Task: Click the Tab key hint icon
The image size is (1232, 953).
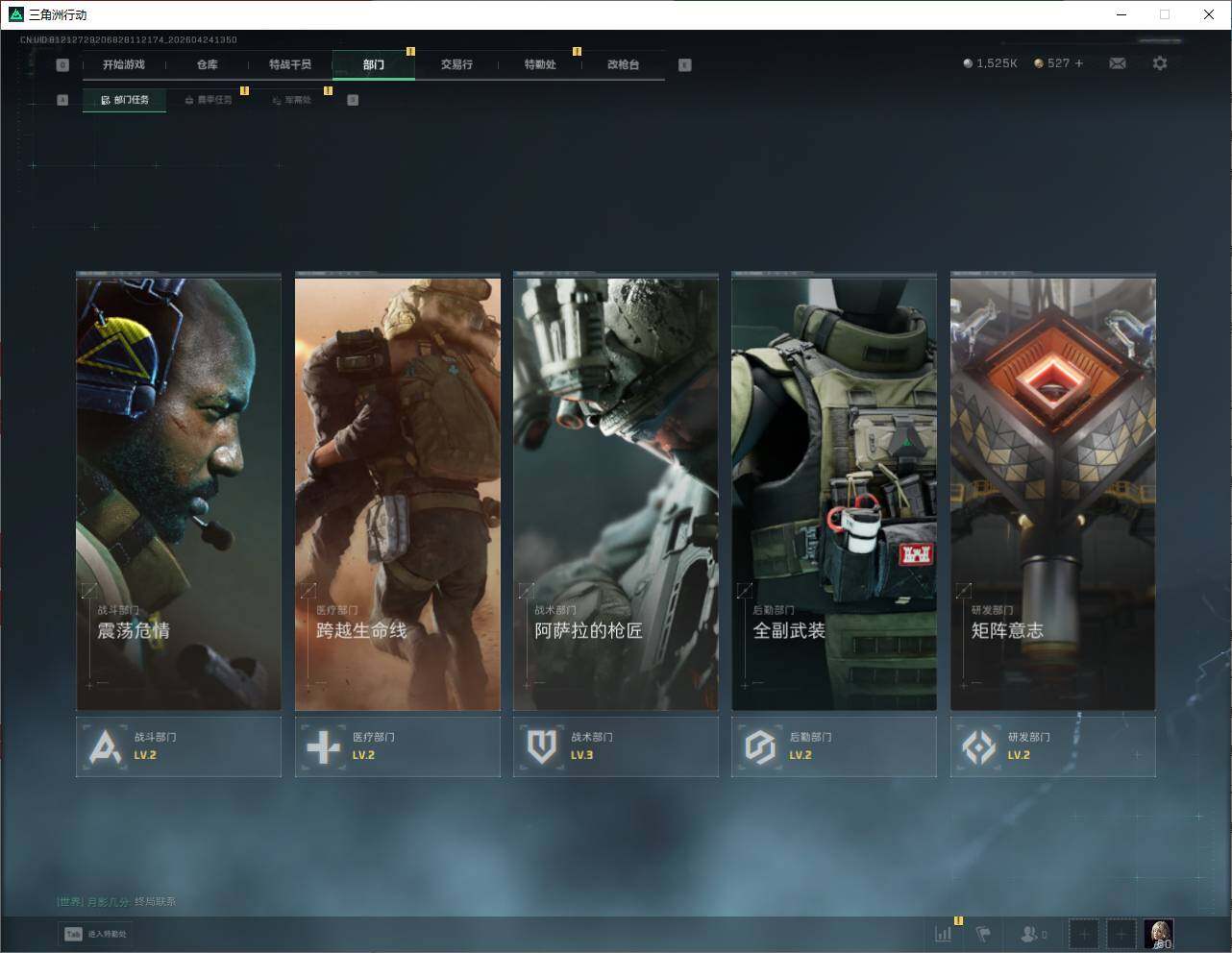Action: click(73, 934)
